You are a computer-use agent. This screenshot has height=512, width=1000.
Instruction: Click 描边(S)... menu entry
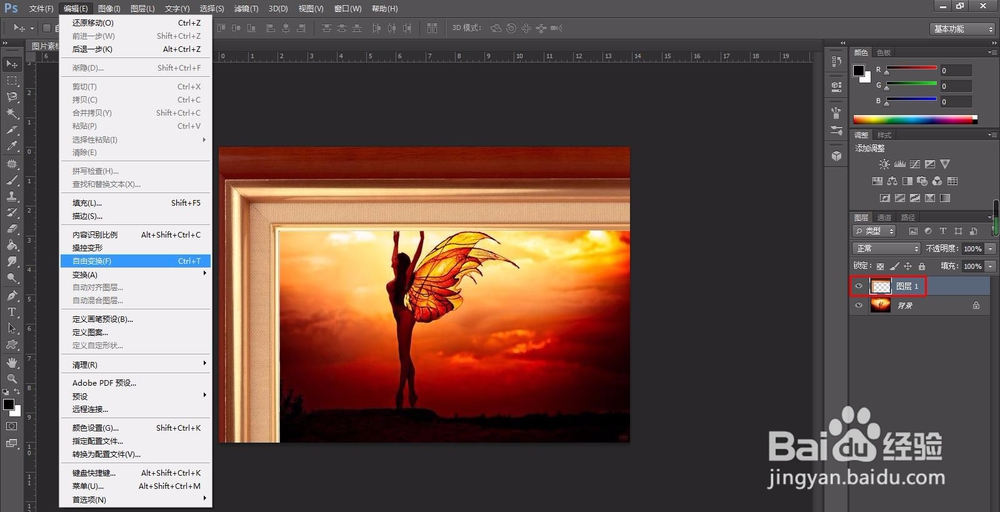click(x=135, y=216)
